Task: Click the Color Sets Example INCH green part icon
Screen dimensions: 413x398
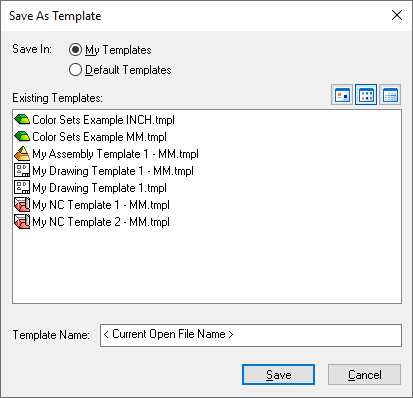Action: [x=22, y=119]
